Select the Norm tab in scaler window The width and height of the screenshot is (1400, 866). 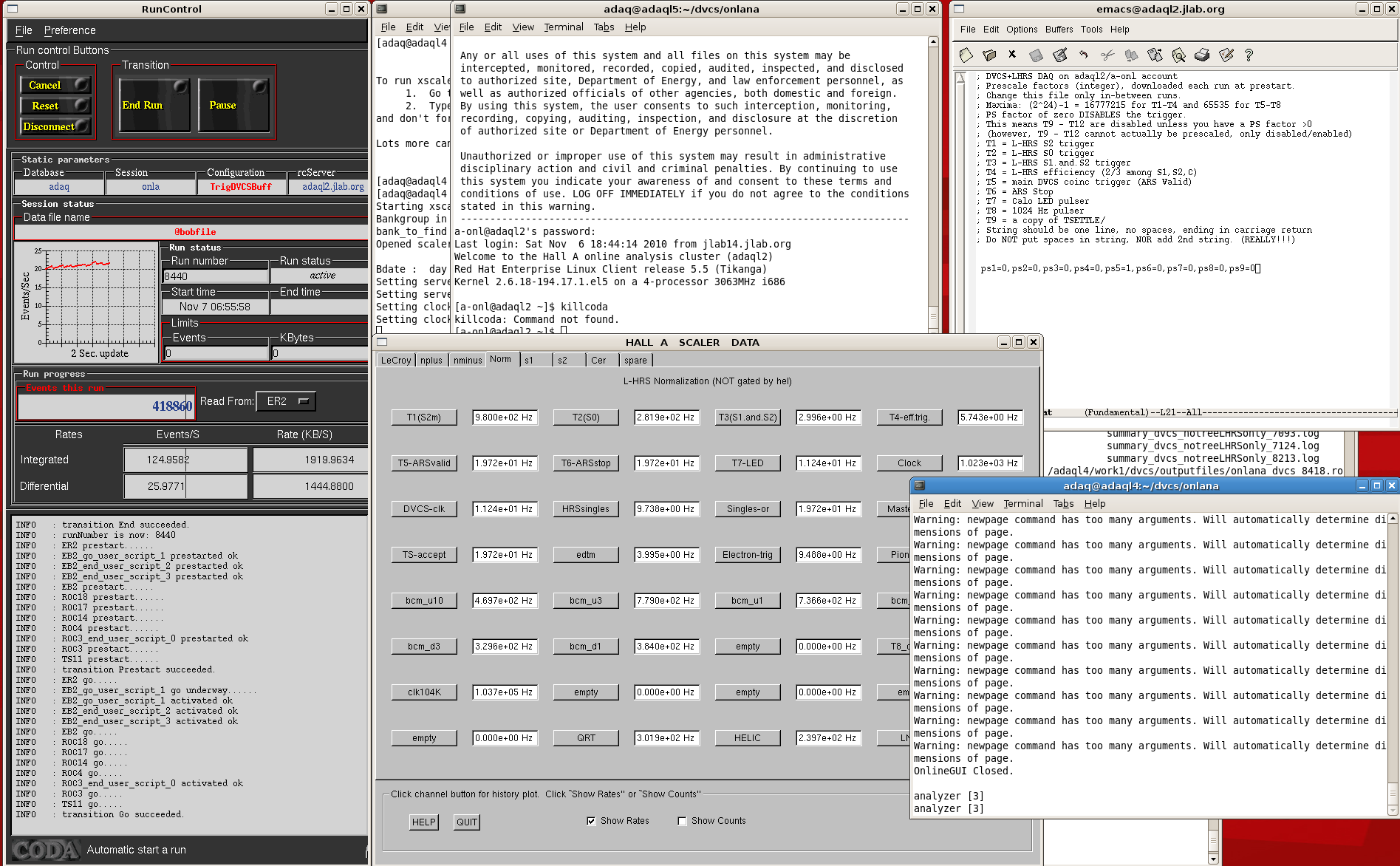click(x=500, y=359)
